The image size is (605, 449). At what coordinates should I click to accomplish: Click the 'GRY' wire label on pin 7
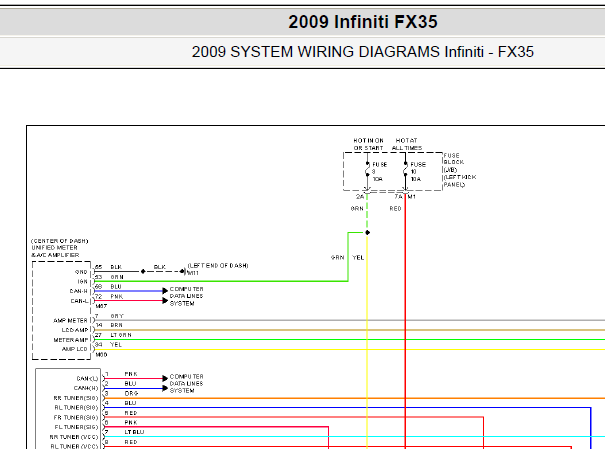click(117, 316)
